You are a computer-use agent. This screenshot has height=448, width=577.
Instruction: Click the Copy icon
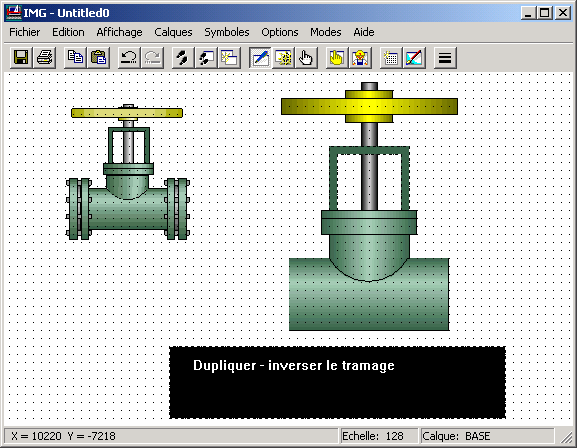(x=75, y=58)
